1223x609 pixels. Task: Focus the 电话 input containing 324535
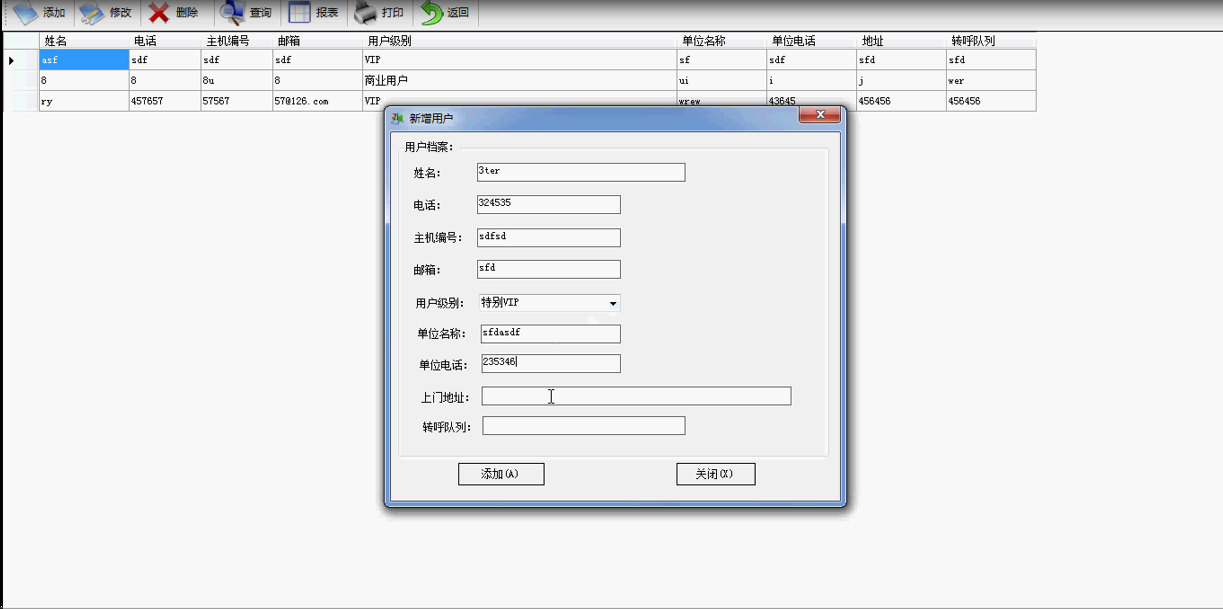pos(549,205)
